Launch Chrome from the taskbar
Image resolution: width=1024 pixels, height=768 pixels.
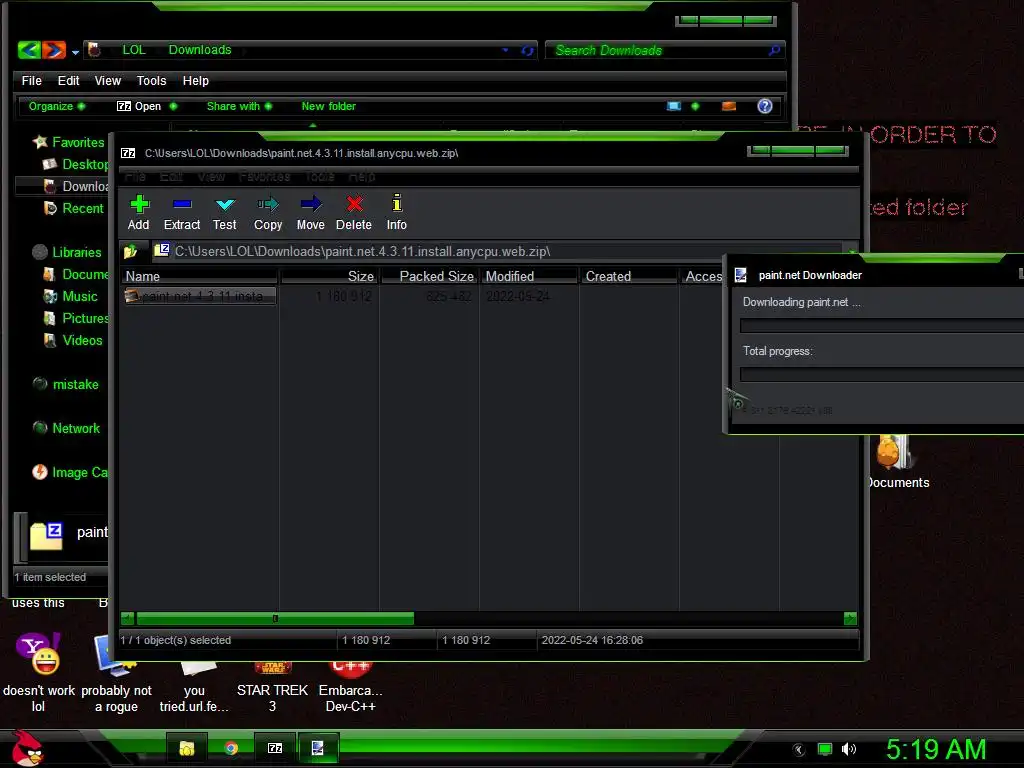pos(231,748)
